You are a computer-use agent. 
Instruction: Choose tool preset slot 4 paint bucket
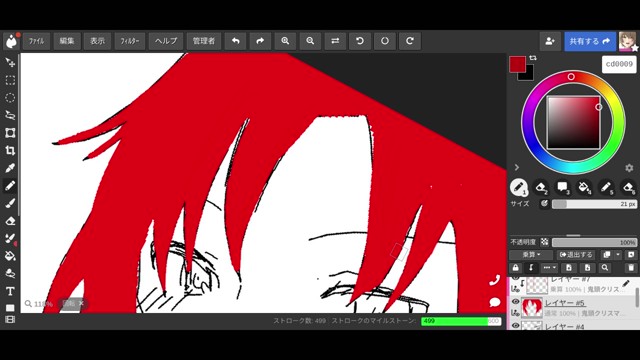pyautogui.click(x=584, y=187)
